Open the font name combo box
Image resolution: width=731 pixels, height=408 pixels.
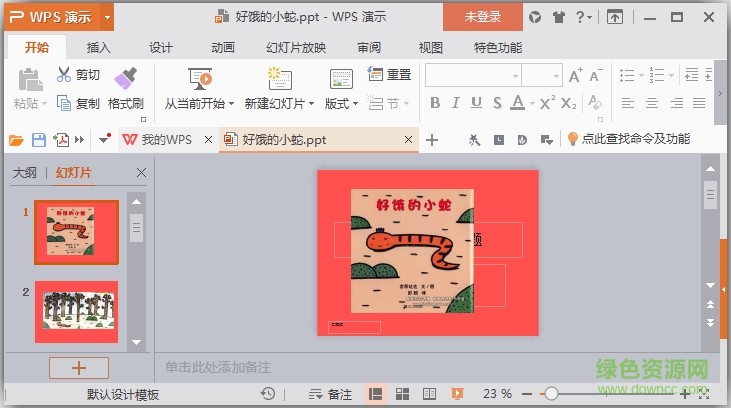(x=472, y=75)
